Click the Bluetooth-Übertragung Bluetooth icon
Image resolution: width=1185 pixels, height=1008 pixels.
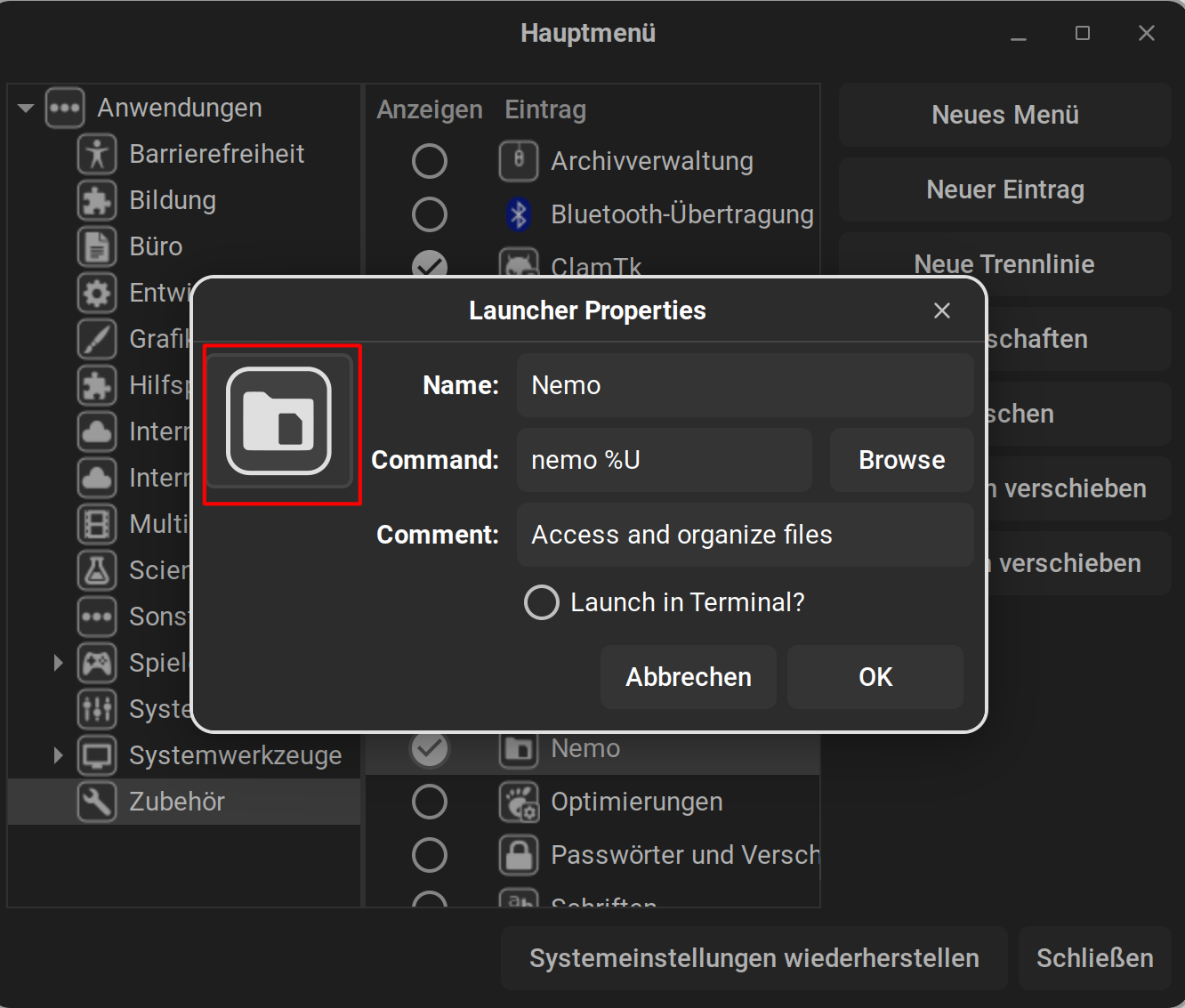pos(519,214)
